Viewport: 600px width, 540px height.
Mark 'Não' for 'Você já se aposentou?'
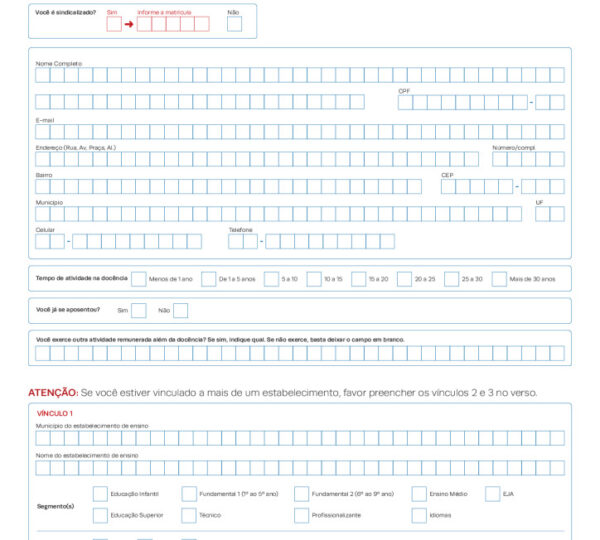point(181,311)
